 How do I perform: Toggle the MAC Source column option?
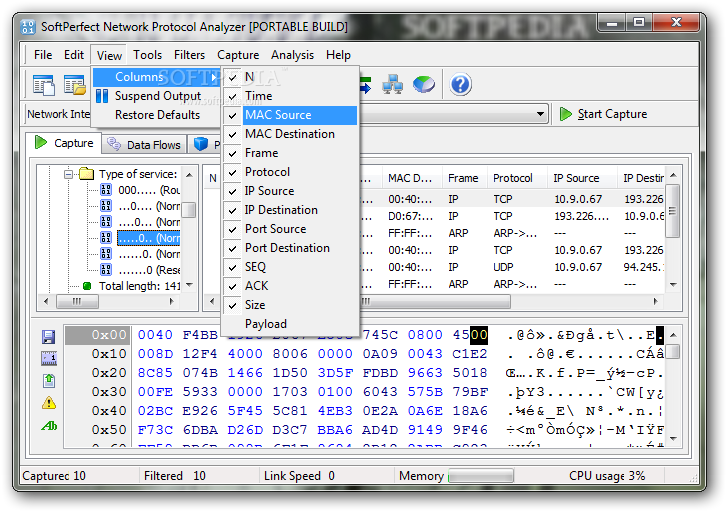point(290,115)
